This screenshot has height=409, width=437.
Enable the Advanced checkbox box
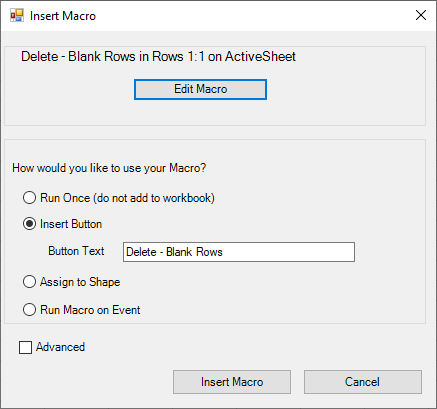tap(25, 347)
